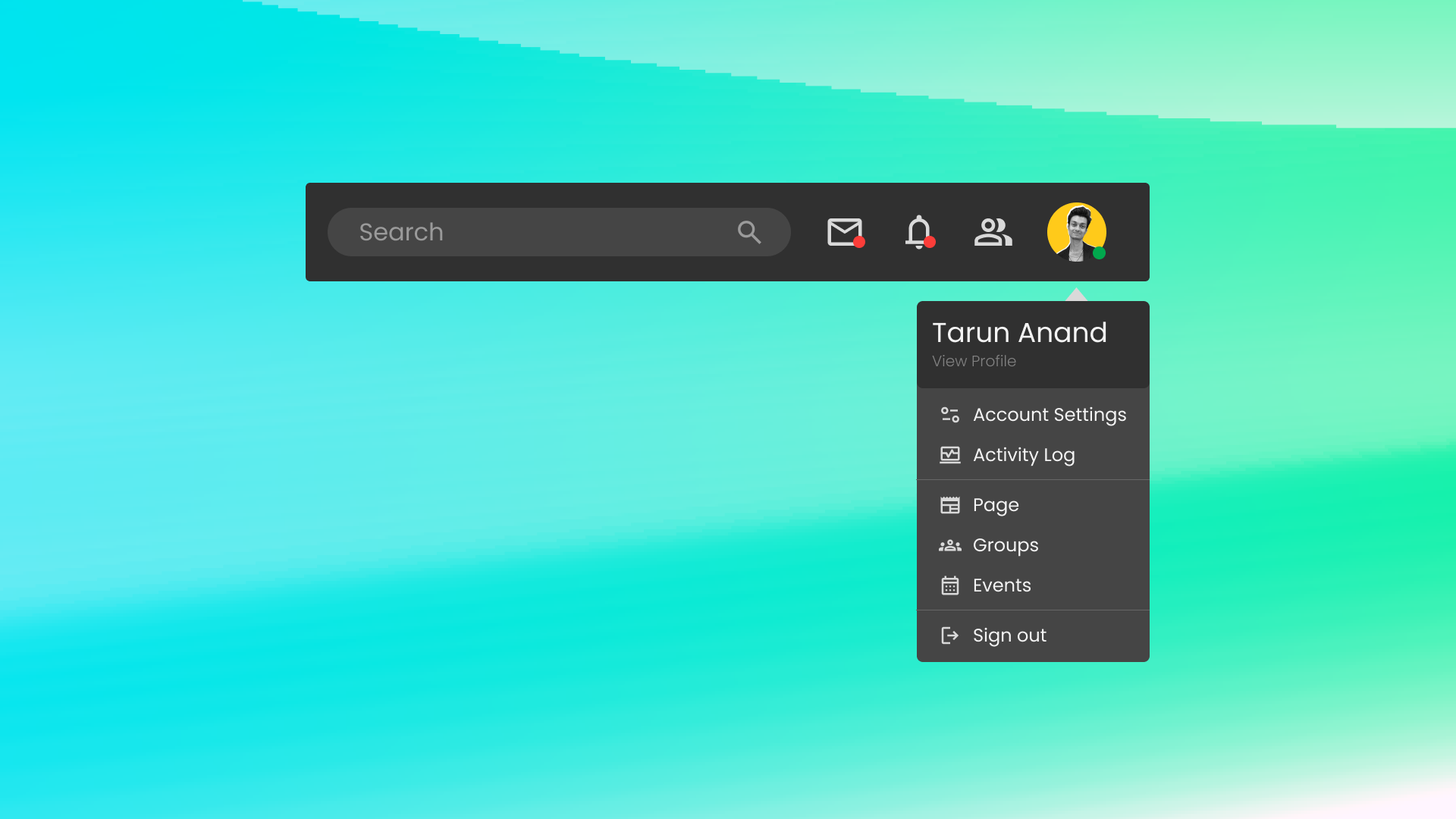Screen dimensions: 1456x819
Task: Click the Account Settings sliders icon
Action: [x=949, y=415]
